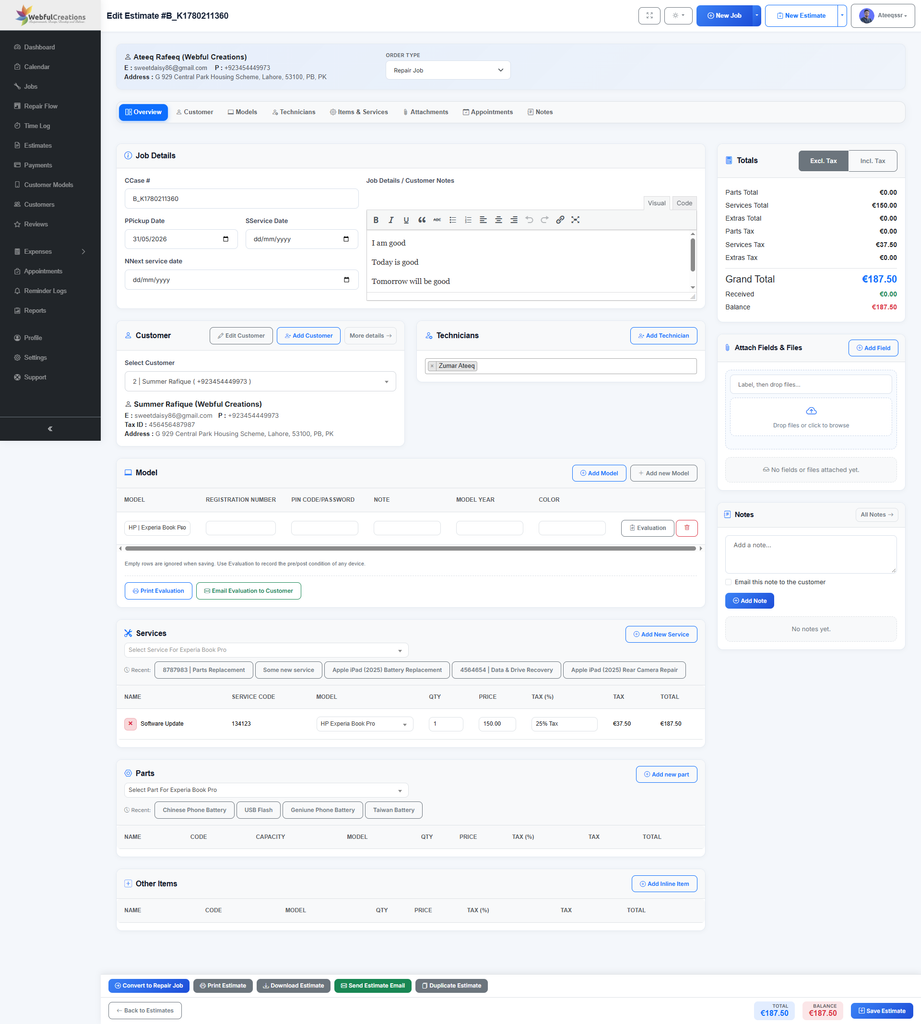Open the Technicians tab
The width and height of the screenshot is (921, 1024).
coord(293,112)
